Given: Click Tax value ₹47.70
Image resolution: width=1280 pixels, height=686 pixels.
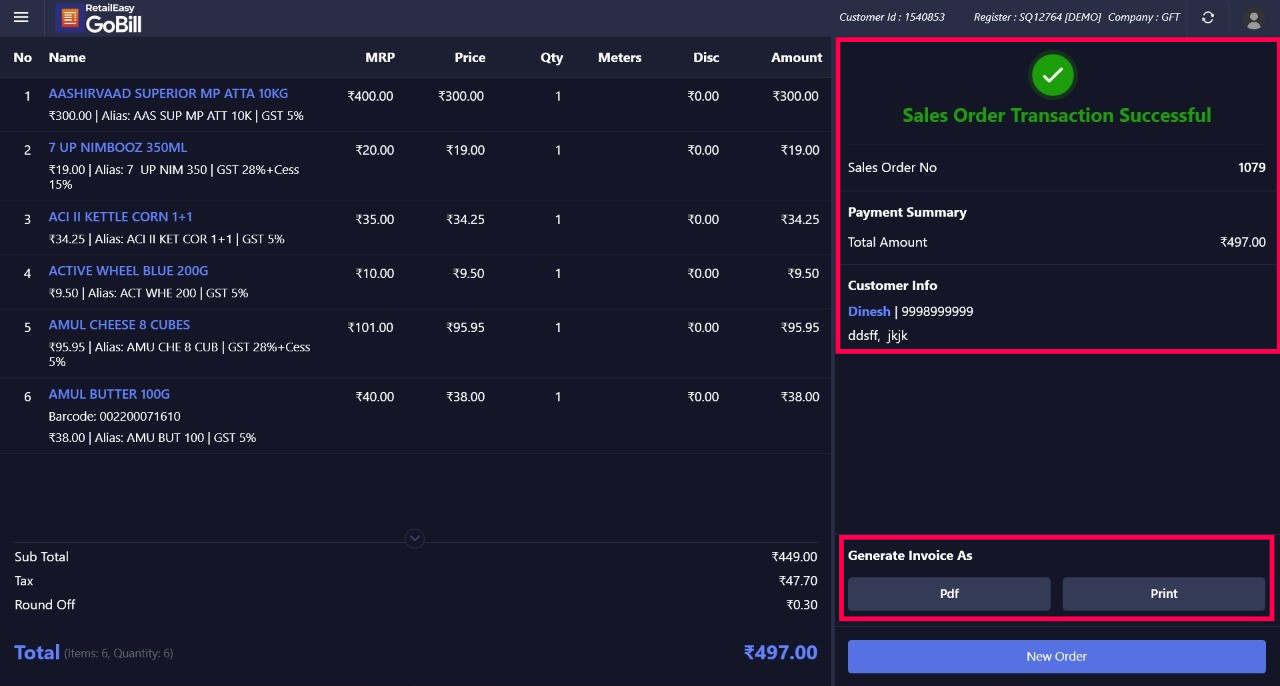Looking at the screenshot, I should (x=798, y=581).
